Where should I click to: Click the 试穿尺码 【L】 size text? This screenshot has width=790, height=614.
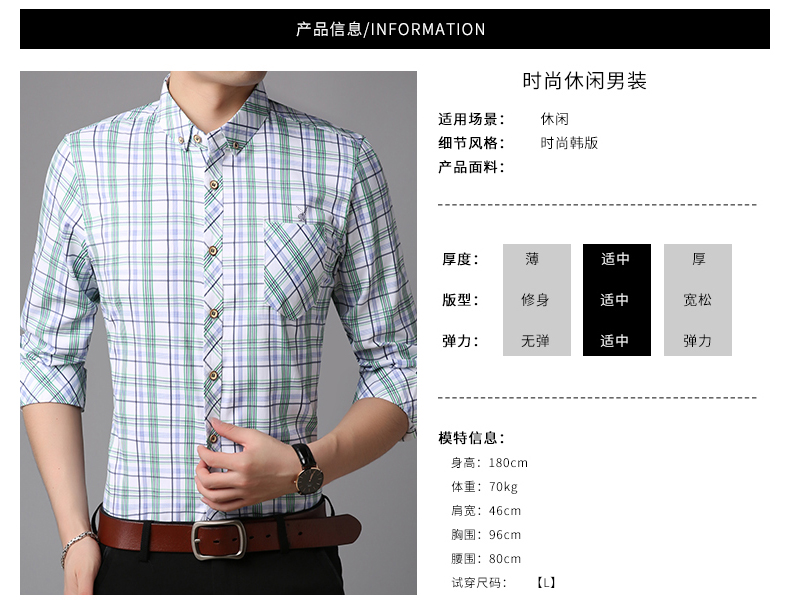pos(503,583)
